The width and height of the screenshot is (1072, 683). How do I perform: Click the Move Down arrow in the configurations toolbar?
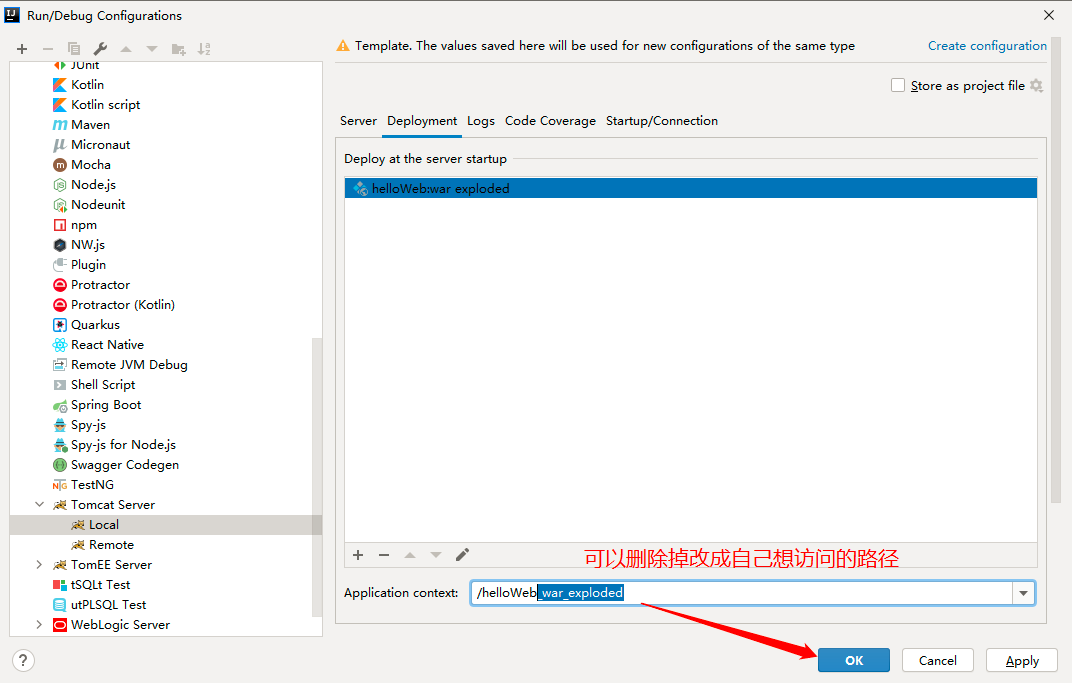point(152,49)
